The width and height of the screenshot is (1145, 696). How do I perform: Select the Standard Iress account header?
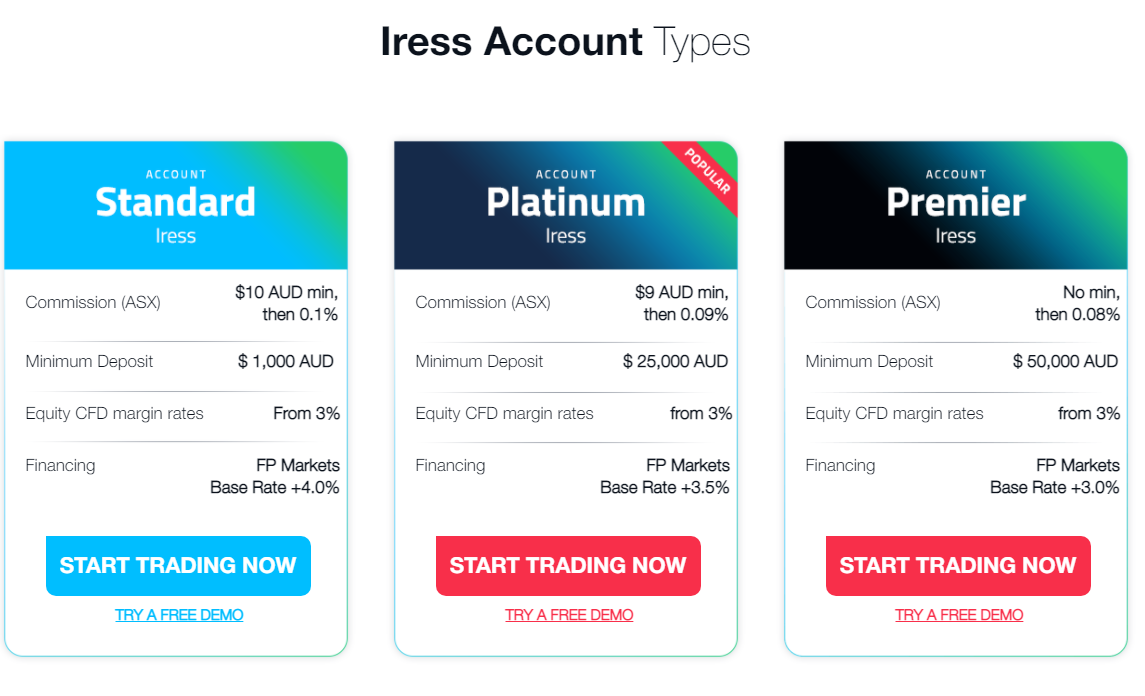[x=176, y=205]
